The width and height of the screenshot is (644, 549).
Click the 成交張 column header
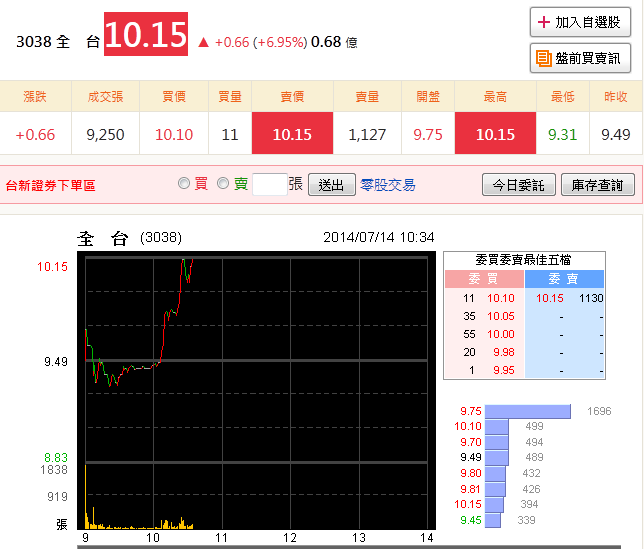tap(106, 96)
